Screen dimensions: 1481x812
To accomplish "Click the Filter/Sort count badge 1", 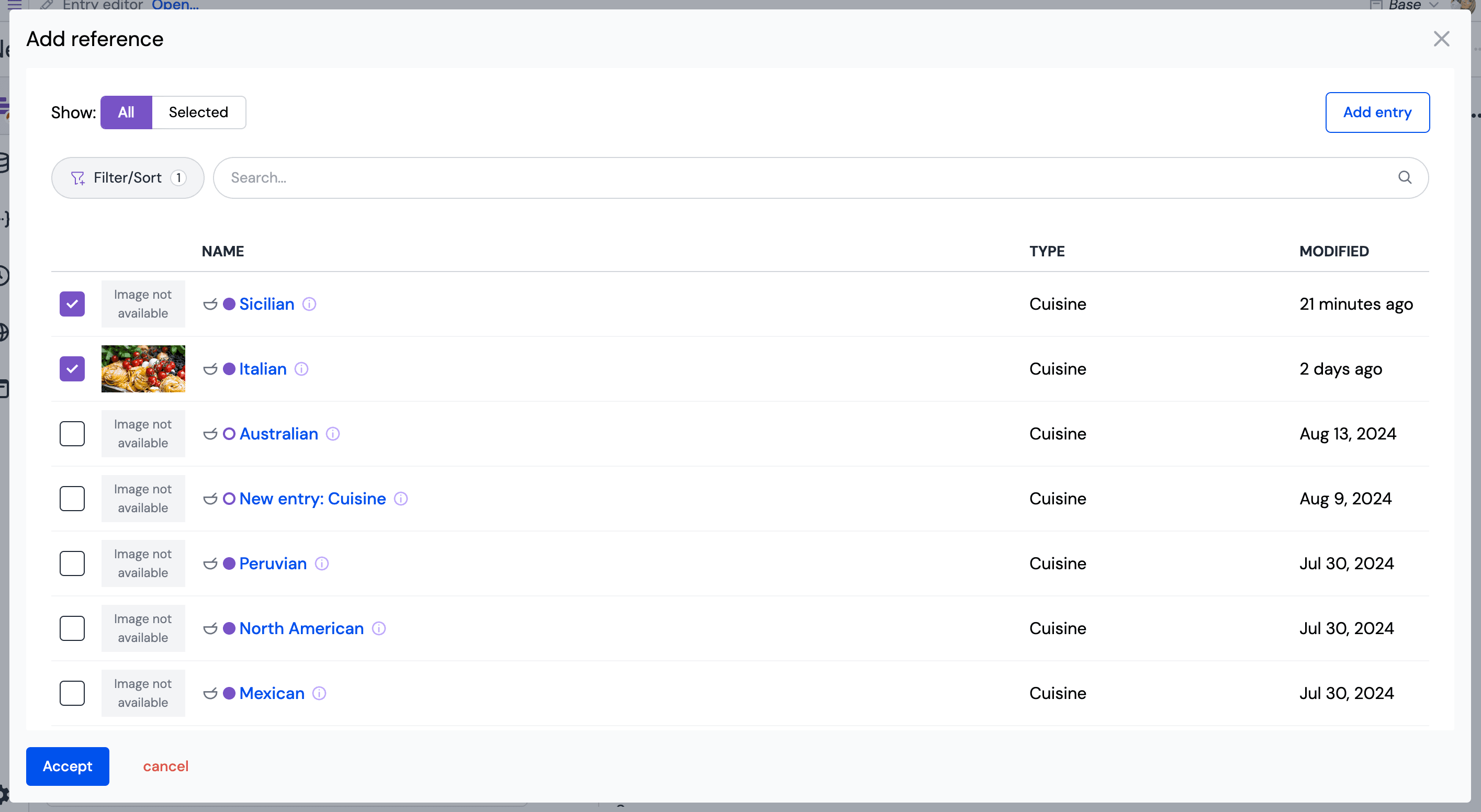I will (x=178, y=178).
